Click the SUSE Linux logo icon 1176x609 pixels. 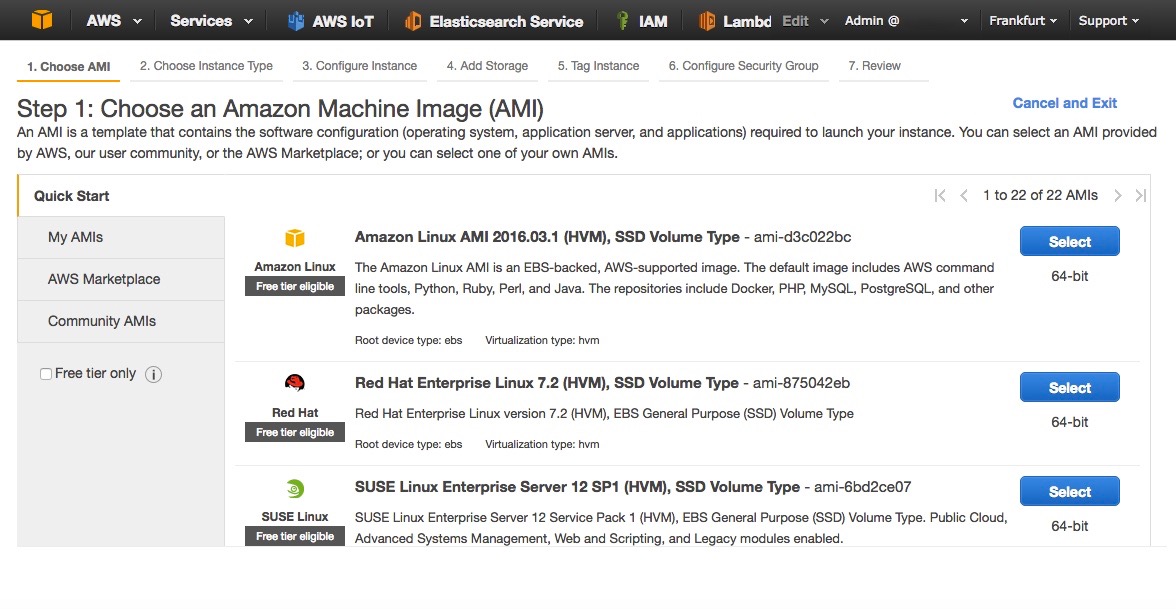(295, 489)
